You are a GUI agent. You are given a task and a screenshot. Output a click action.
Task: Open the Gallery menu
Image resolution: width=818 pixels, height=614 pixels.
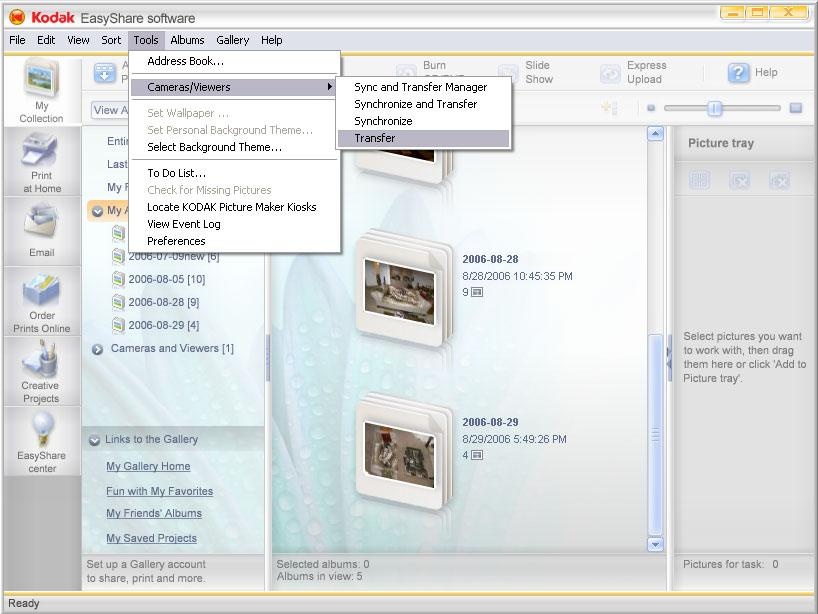pos(233,40)
